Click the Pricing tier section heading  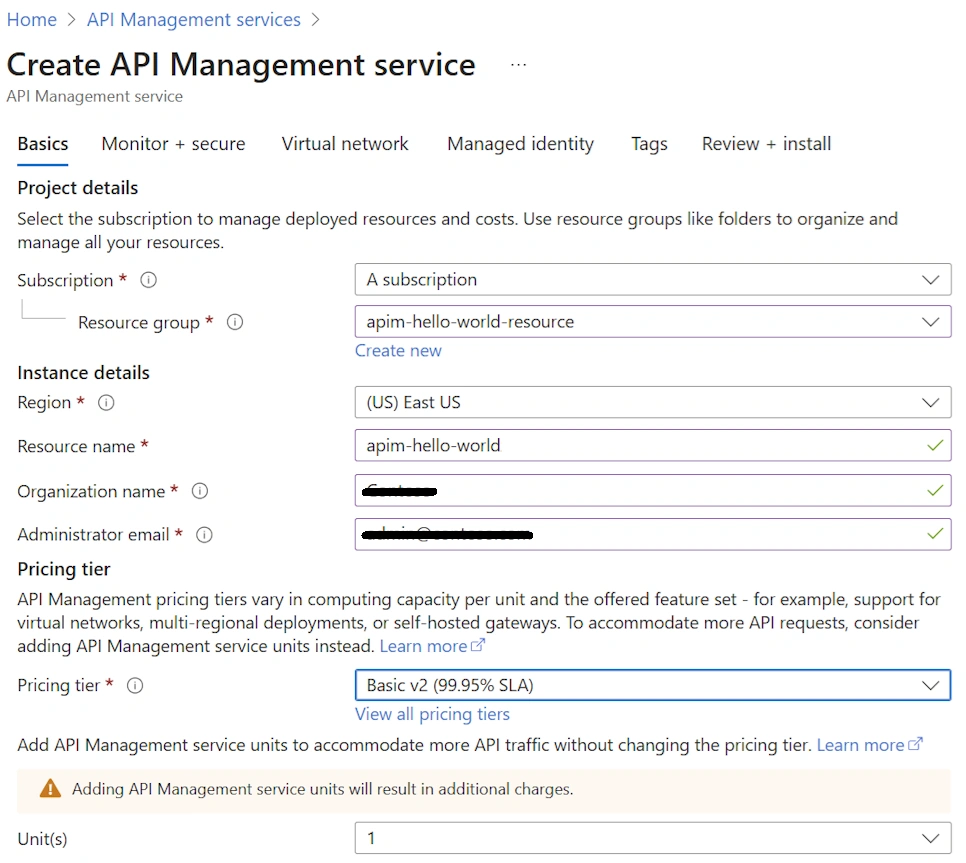pyautogui.click(x=63, y=569)
